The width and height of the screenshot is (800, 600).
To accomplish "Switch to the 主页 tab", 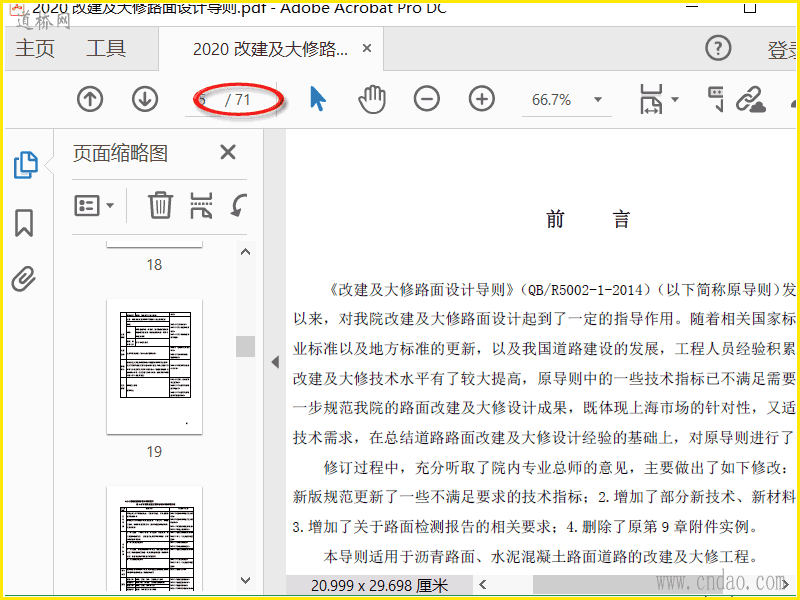I will coord(35,48).
